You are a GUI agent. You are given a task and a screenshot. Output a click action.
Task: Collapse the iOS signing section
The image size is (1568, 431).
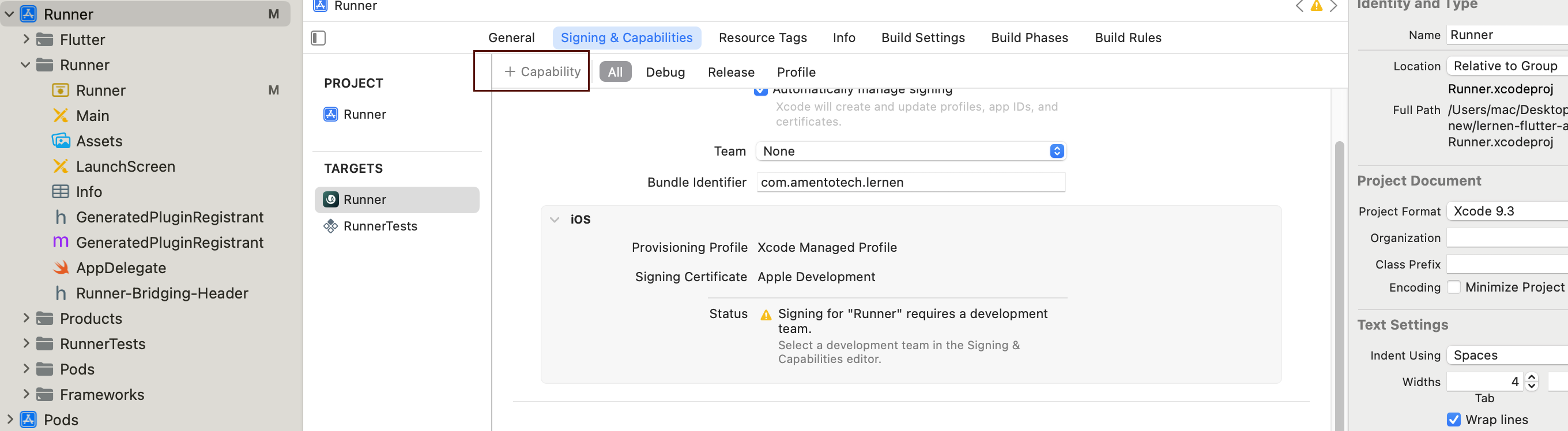[555, 220]
